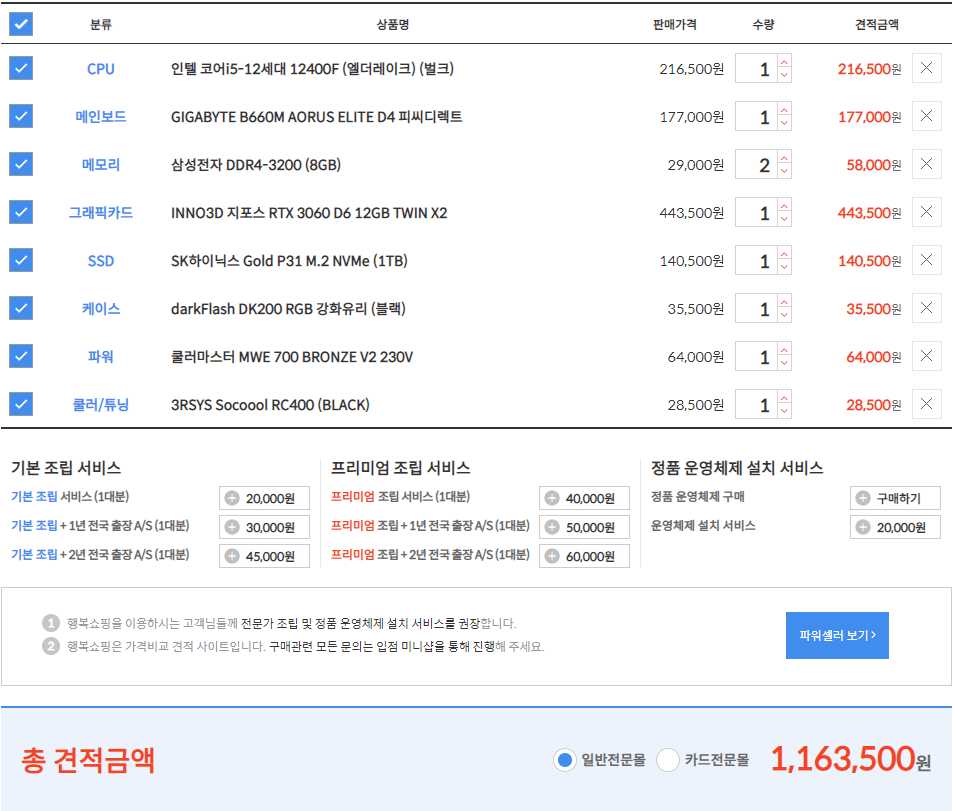This screenshot has height=811, width=955.
Task: Uncheck the CPU row checkbox
Action: (x=21, y=68)
